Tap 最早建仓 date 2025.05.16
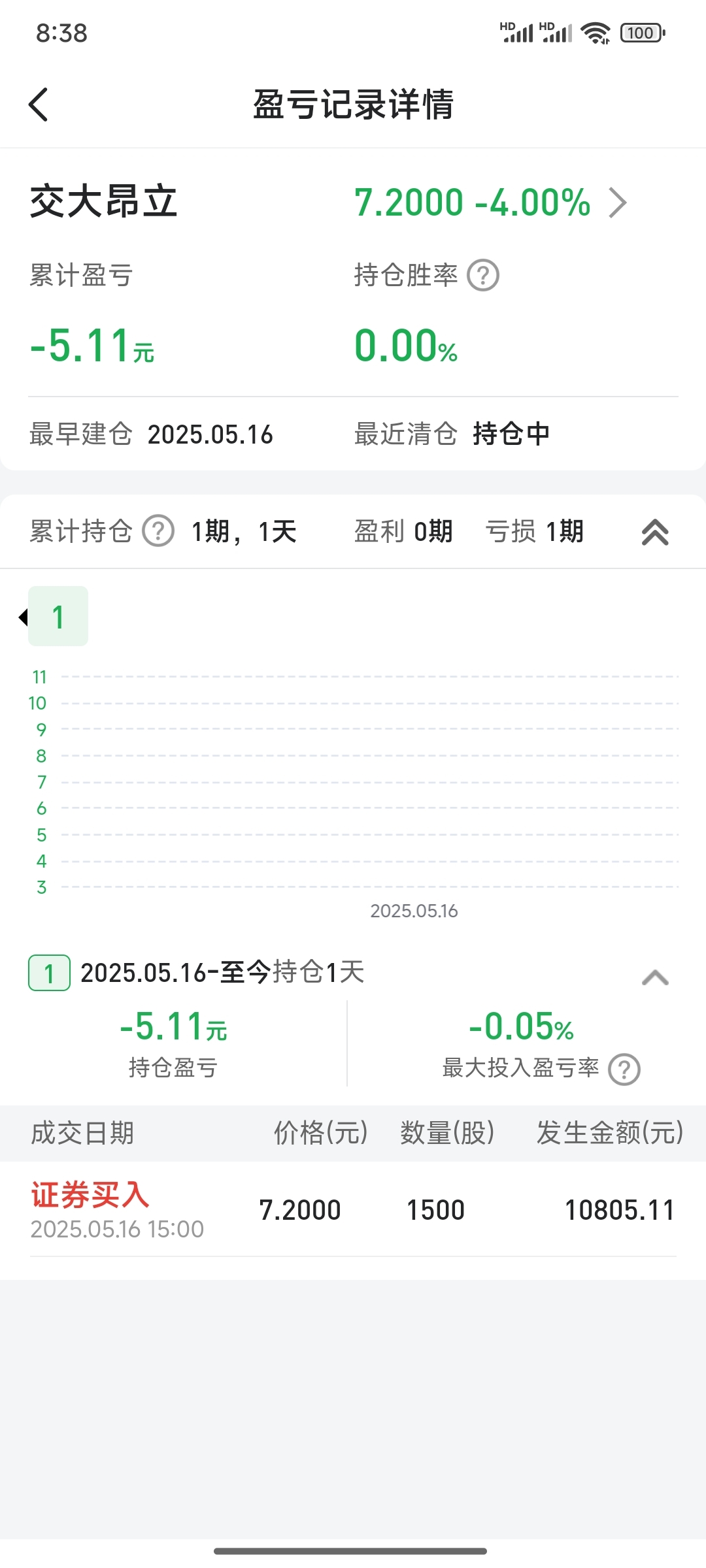This screenshot has height=1568, width=706. pos(210,434)
